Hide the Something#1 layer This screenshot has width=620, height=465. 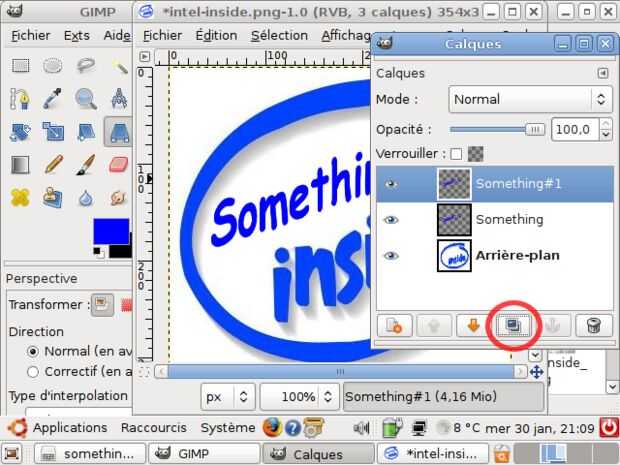click(391, 184)
